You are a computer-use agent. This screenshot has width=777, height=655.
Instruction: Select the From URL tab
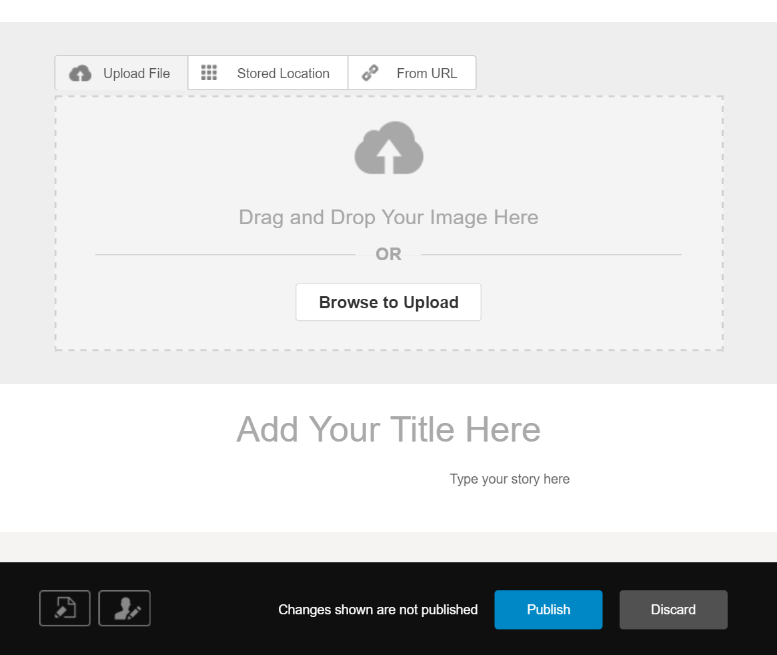427,73
